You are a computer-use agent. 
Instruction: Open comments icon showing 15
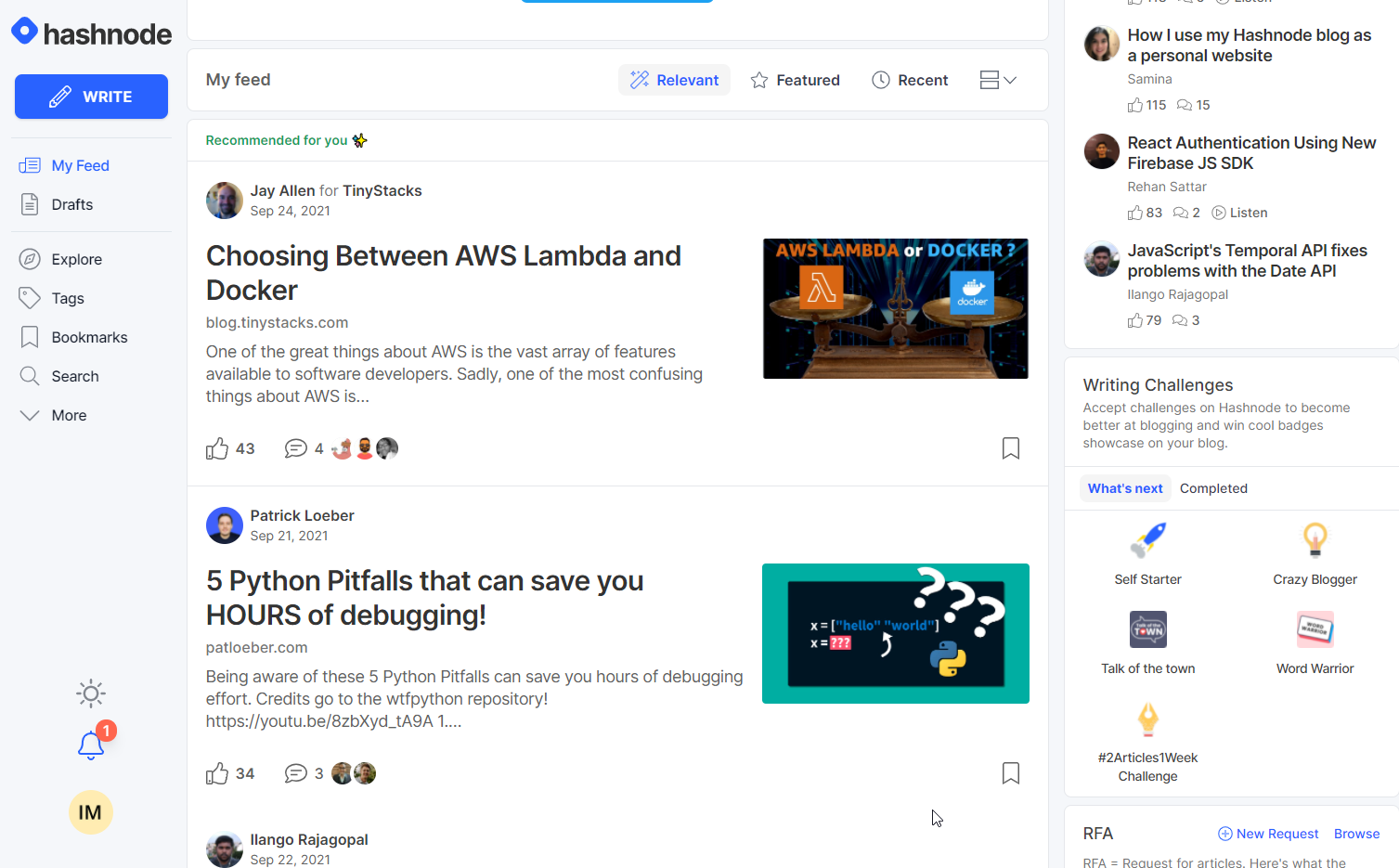point(1185,105)
